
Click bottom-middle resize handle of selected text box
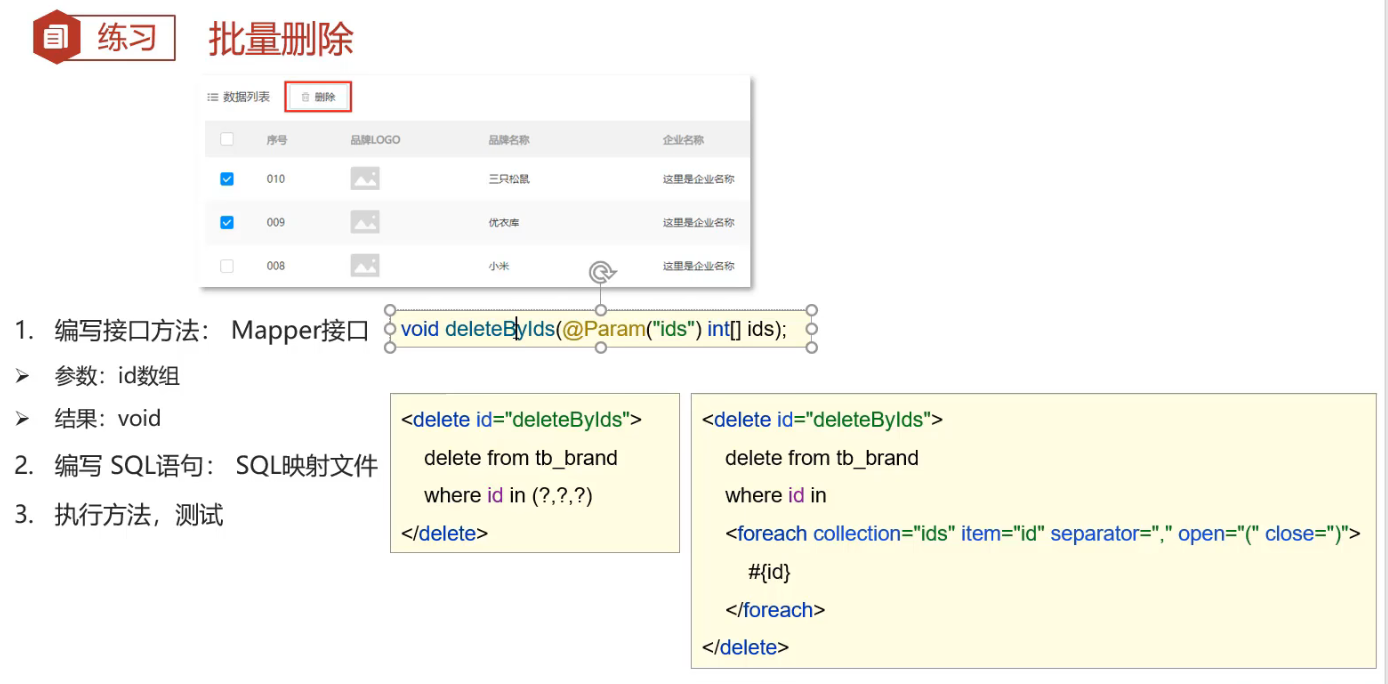(601, 347)
